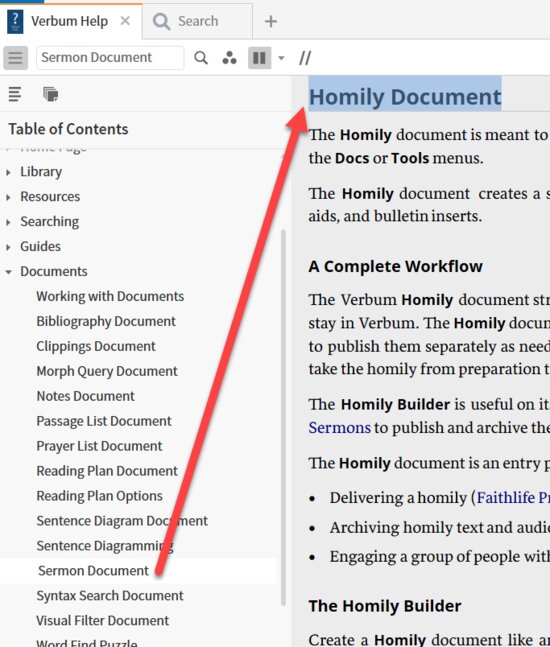This screenshot has width=550, height=647.
Task: Select Working with Documents entry
Action: (110, 296)
